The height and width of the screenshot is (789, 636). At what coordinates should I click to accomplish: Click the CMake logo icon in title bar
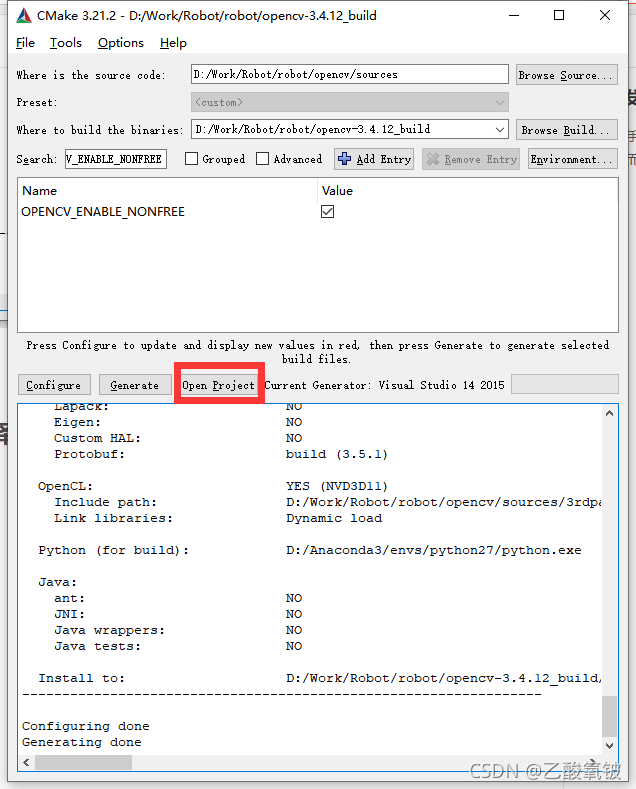coord(24,16)
